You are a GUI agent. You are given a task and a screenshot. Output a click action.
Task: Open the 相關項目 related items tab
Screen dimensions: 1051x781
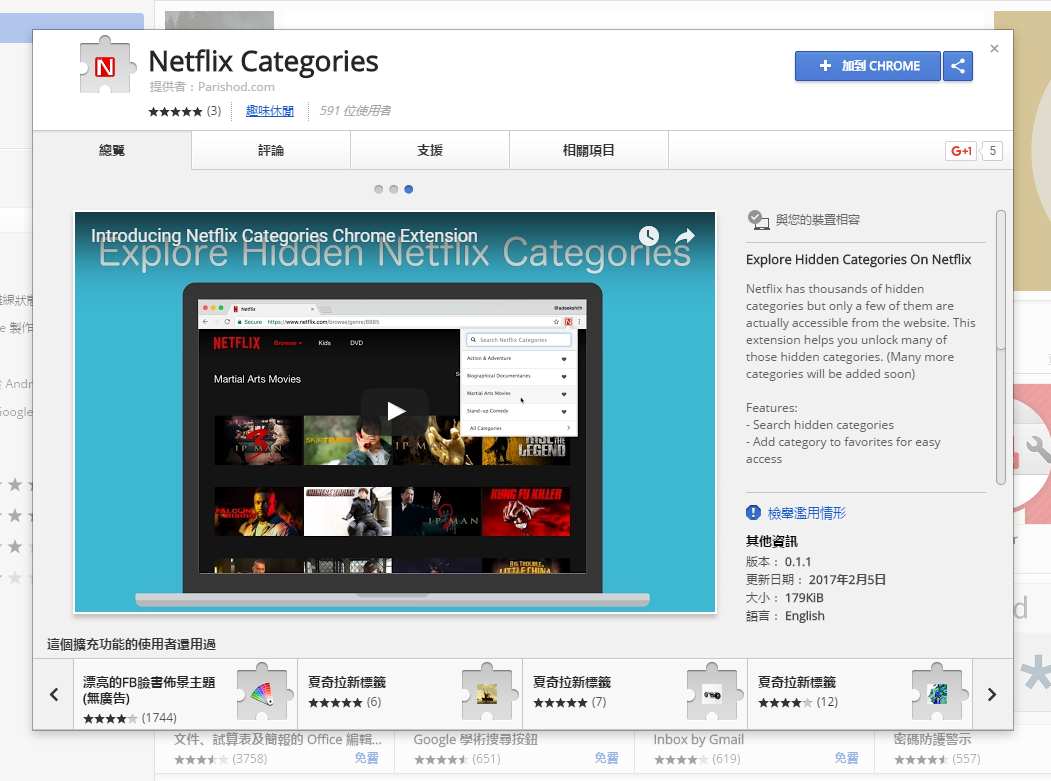(x=589, y=151)
